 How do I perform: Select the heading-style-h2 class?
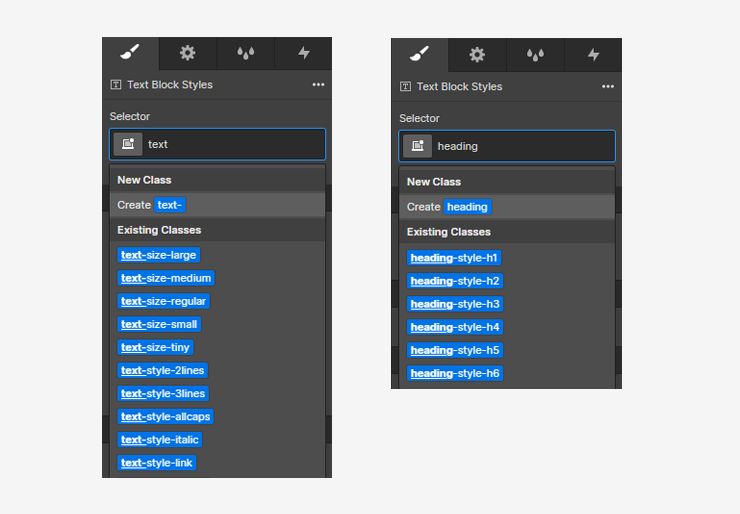(455, 281)
